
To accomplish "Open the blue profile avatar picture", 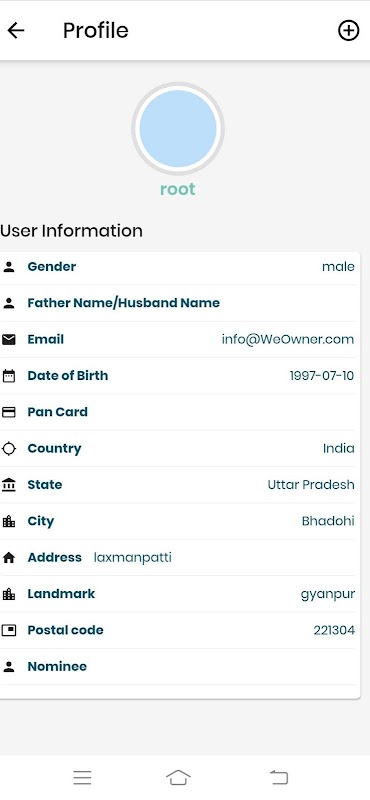I will pyautogui.click(x=178, y=129).
